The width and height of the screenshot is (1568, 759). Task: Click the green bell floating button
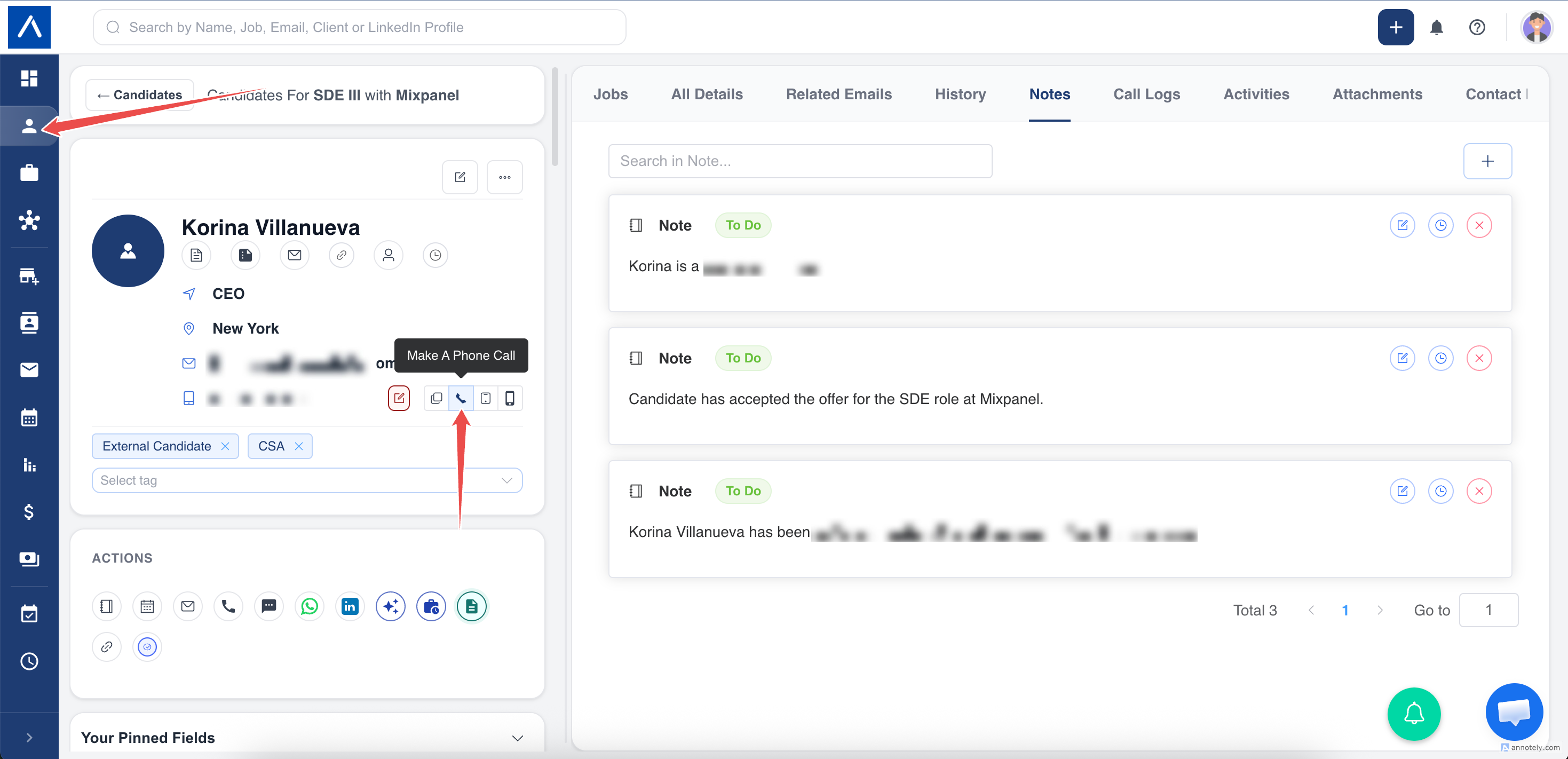click(x=1414, y=713)
